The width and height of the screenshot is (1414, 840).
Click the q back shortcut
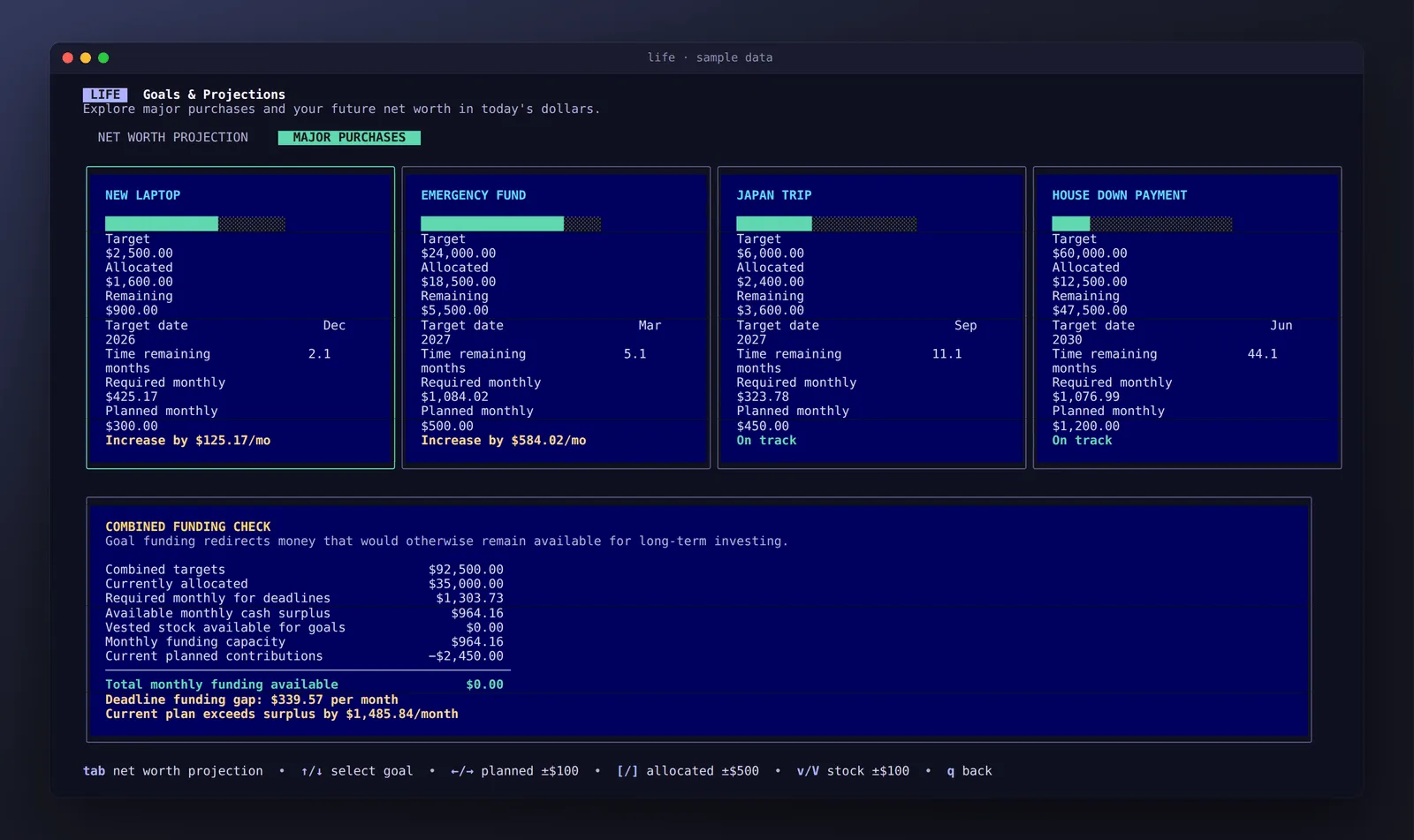969,771
